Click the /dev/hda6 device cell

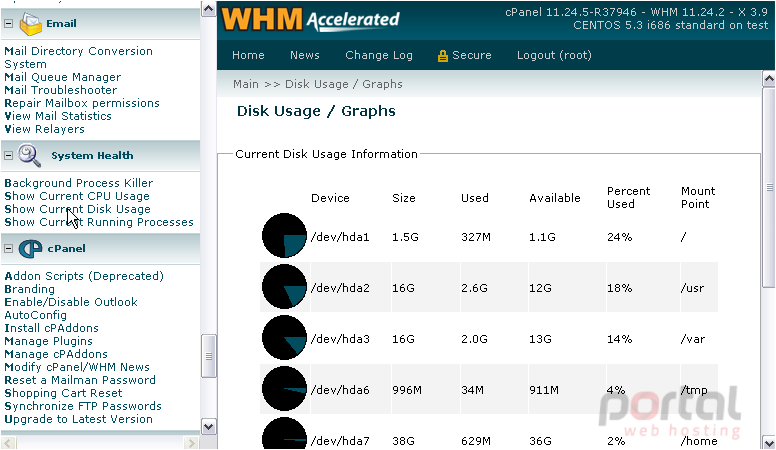tap(340, 390)
